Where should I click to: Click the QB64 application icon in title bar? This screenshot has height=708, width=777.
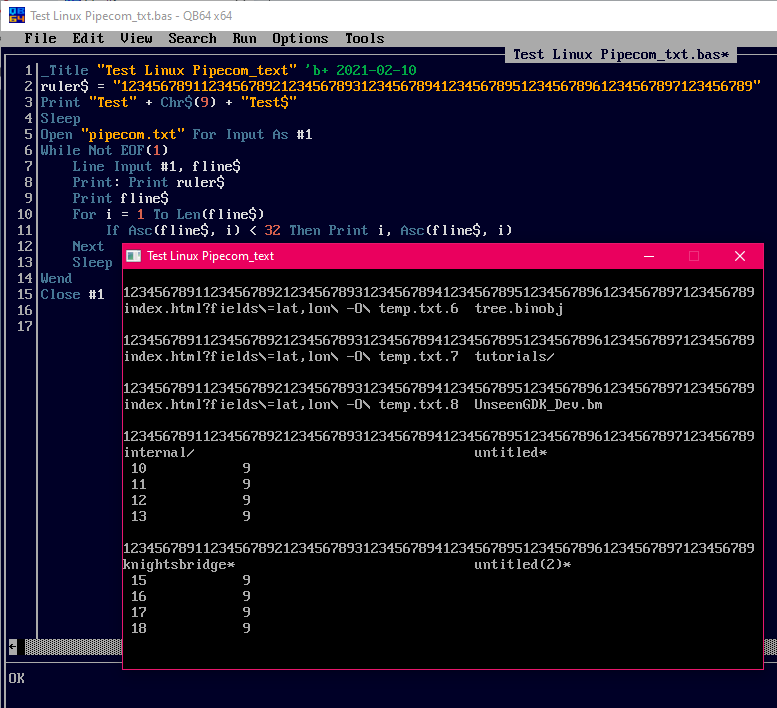coord(15,15)
